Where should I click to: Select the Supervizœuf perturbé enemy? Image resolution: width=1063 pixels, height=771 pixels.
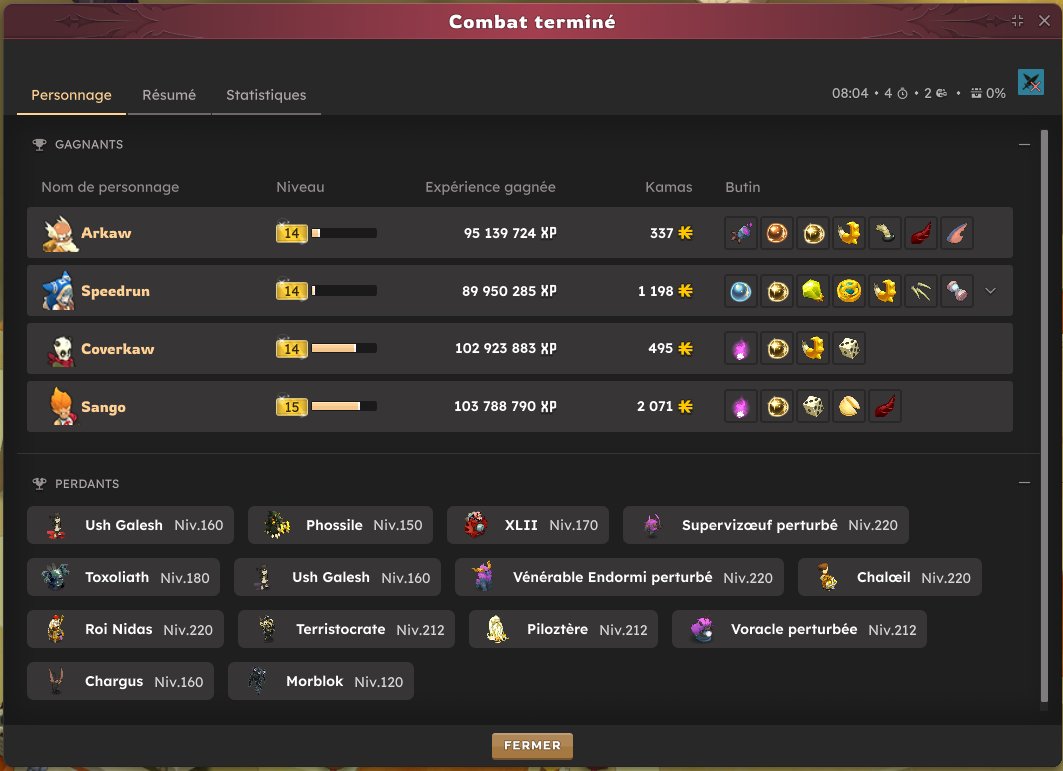(x=765, y=525)
